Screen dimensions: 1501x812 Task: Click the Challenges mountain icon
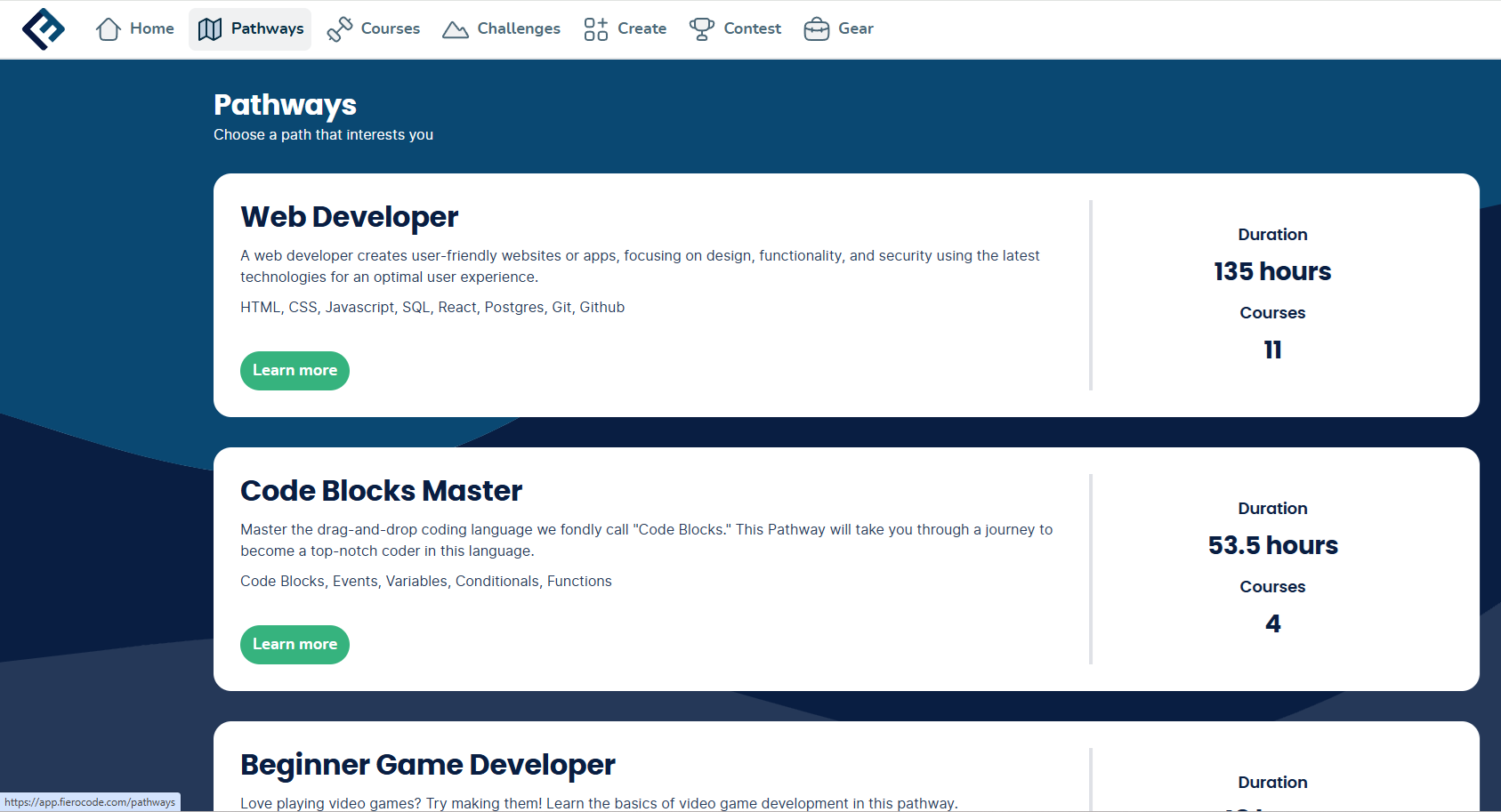[456, 30]
